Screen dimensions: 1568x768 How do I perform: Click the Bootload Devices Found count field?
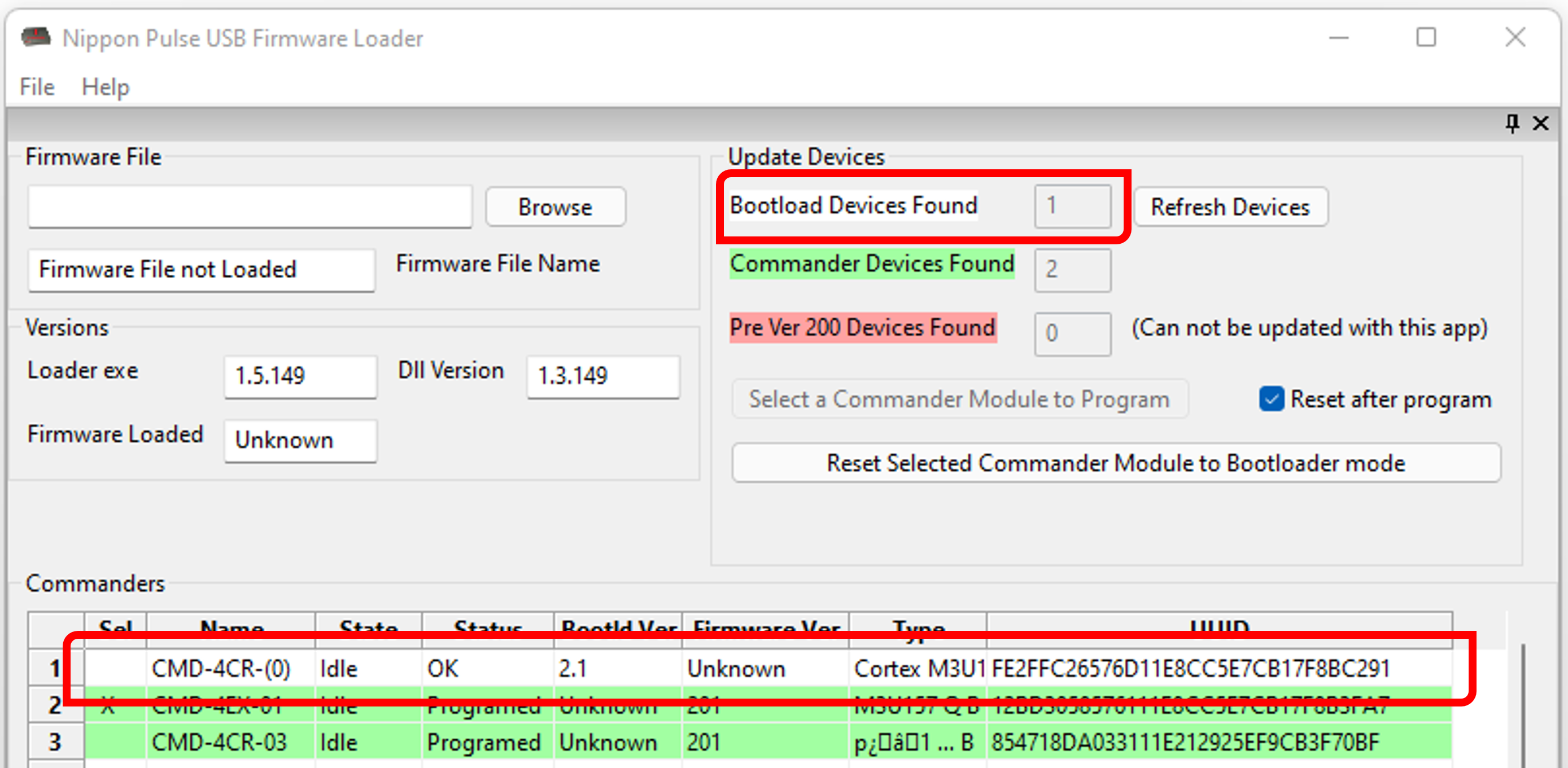point(1072,206)
